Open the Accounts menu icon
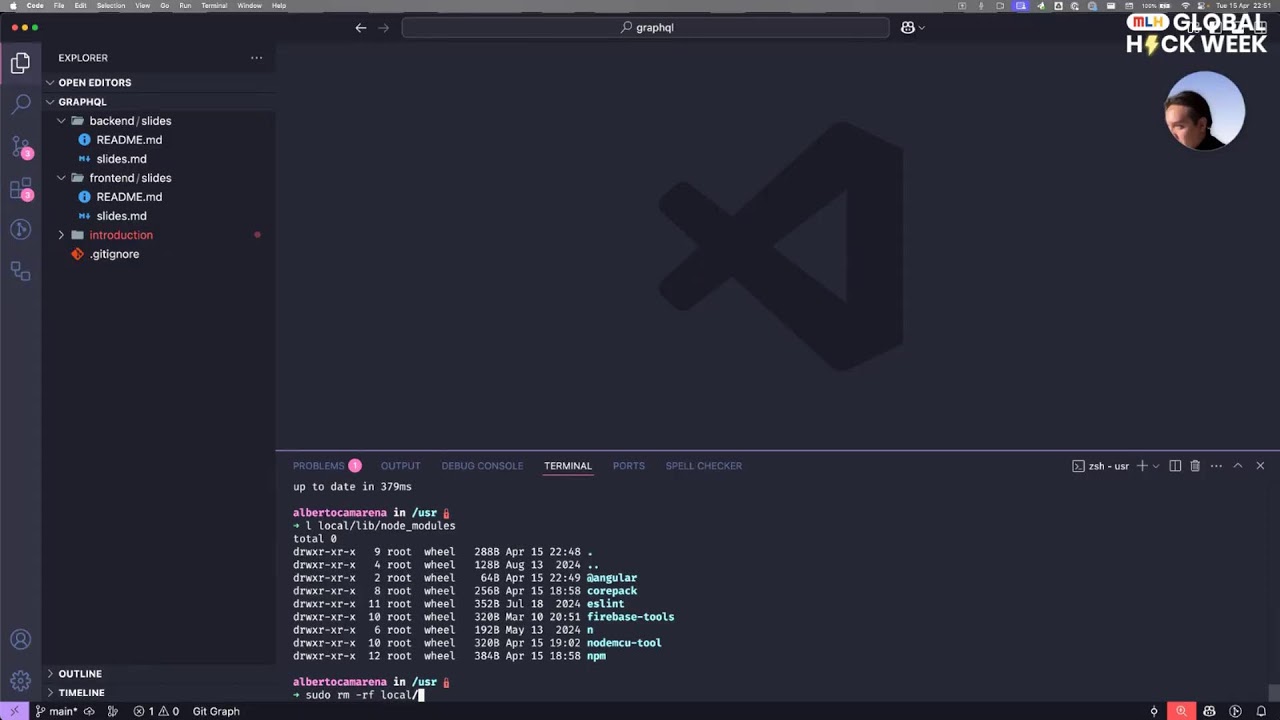1280x720 pixels. [20, 640]
